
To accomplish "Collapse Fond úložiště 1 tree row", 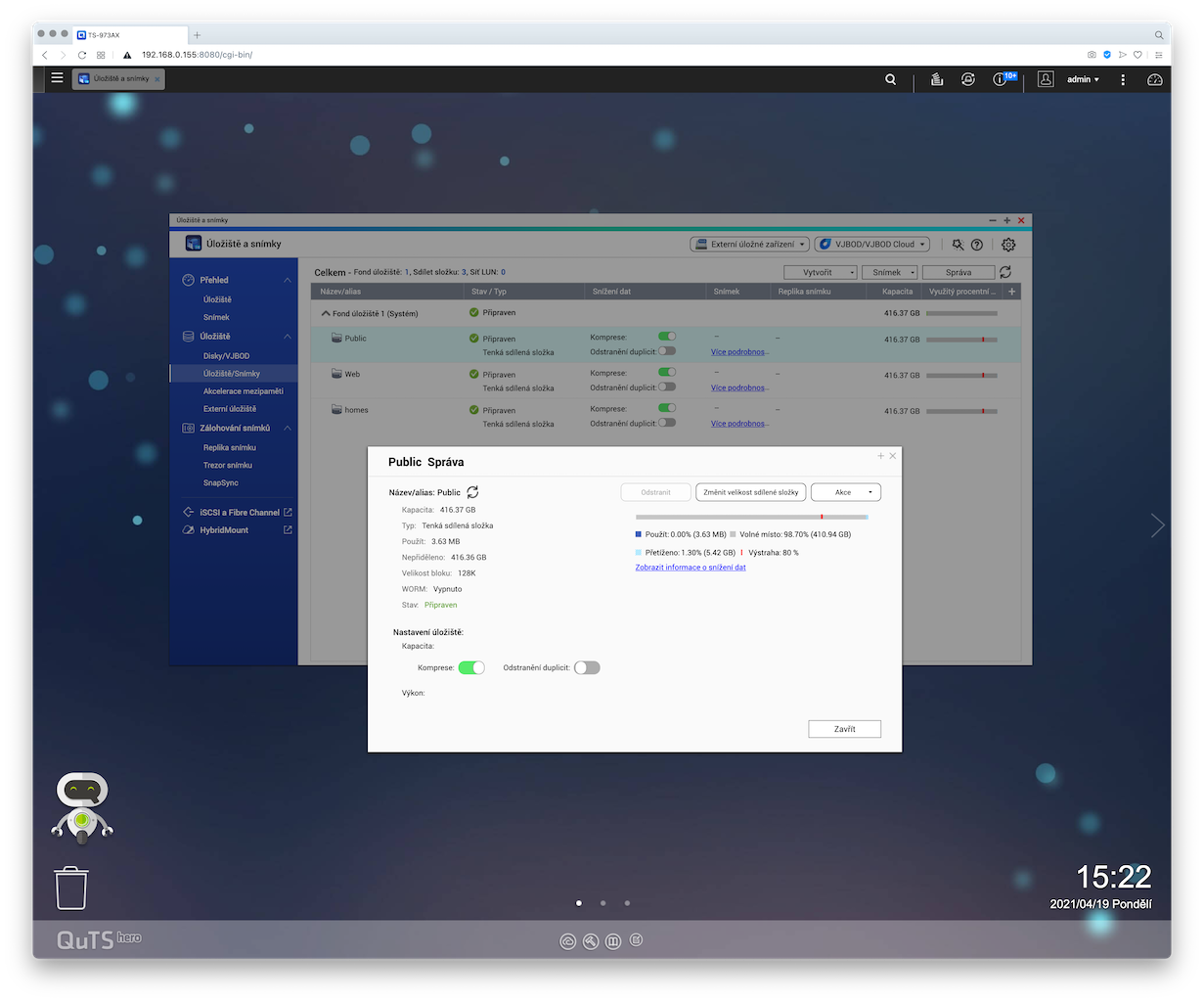I will [x=326, y=313].
